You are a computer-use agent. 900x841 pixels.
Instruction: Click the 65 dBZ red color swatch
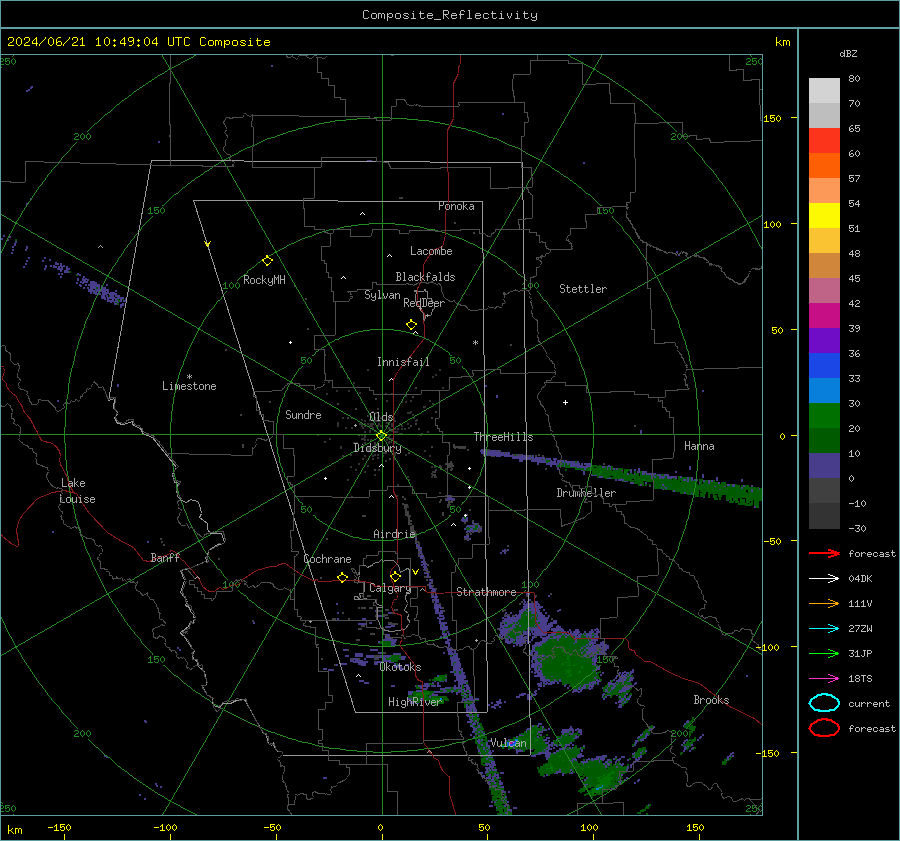click(x=824, y=141)
